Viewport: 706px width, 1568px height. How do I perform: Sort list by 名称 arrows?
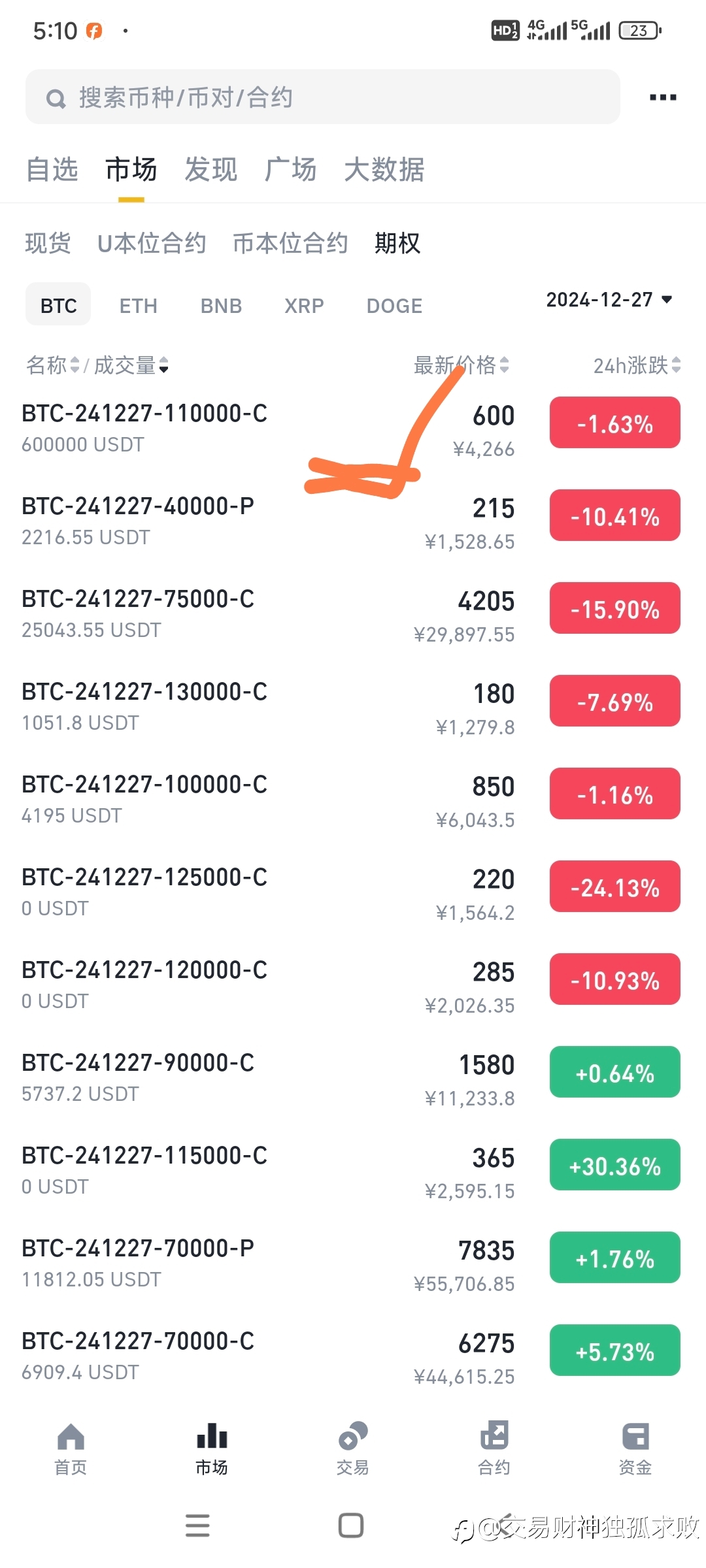click(x=75, y=365)
